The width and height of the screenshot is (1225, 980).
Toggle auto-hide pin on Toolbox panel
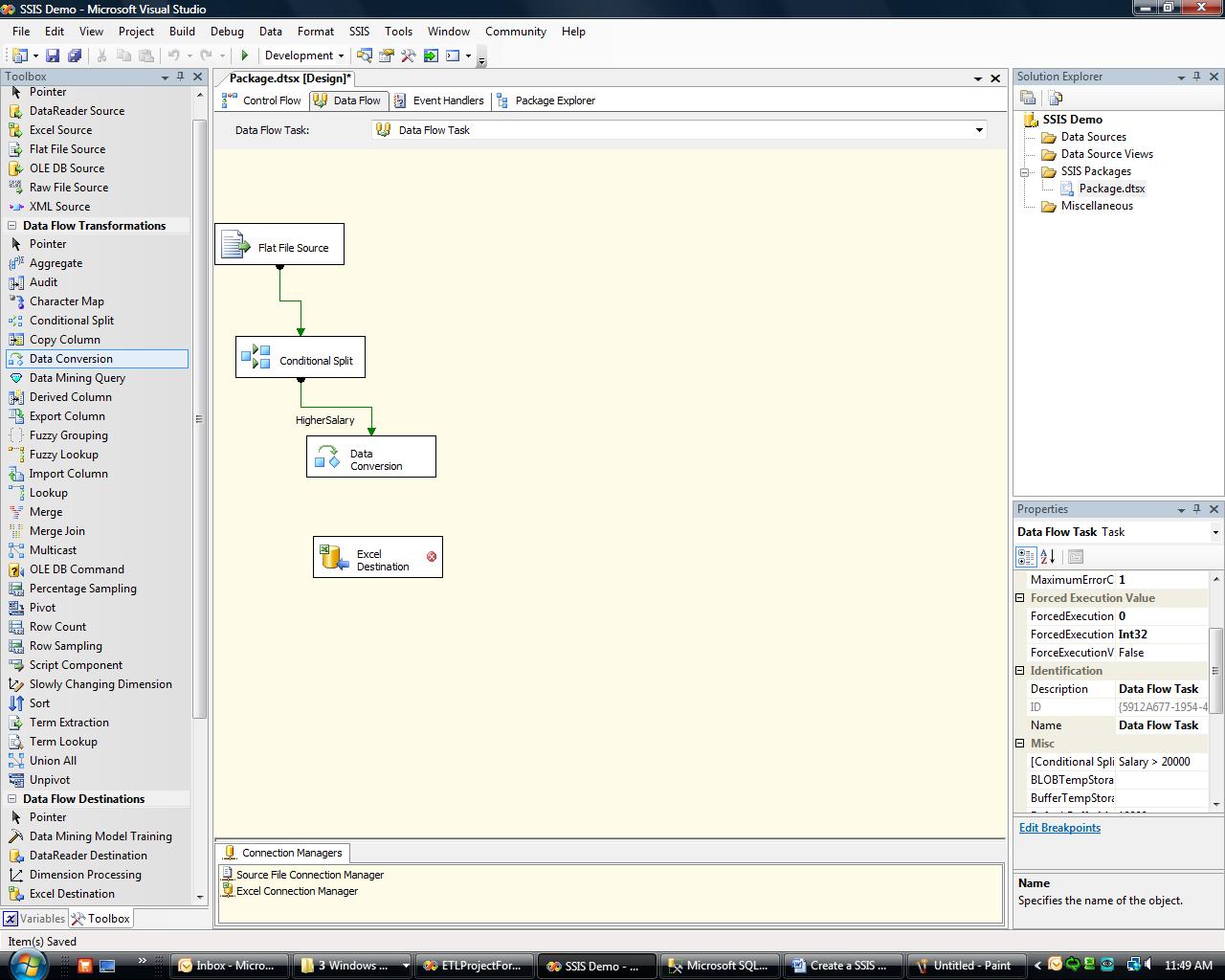click(x=180, y=77)
